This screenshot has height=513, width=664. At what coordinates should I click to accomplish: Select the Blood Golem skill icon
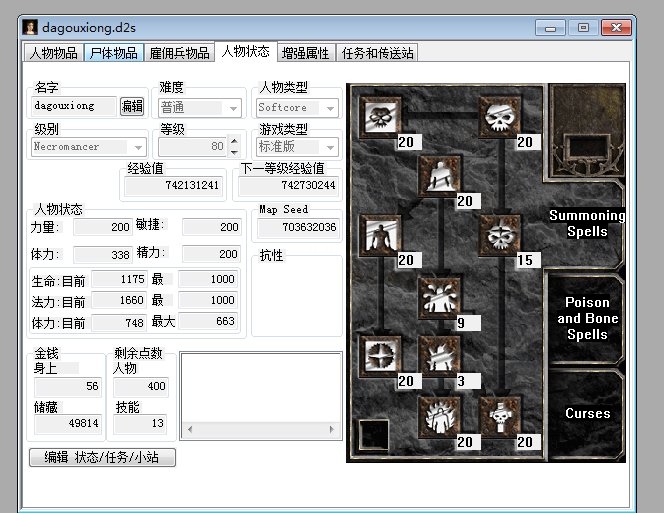(440, 298)
